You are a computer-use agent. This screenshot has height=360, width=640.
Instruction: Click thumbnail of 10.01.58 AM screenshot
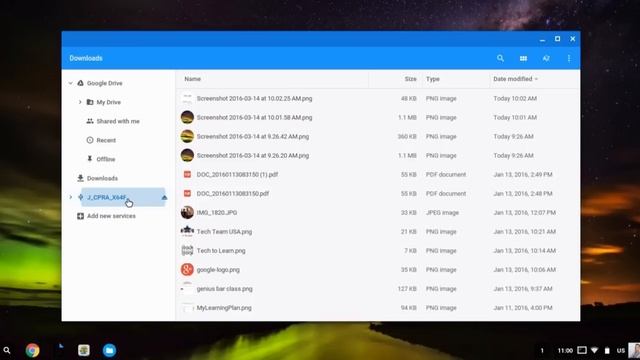coord(187,117)
